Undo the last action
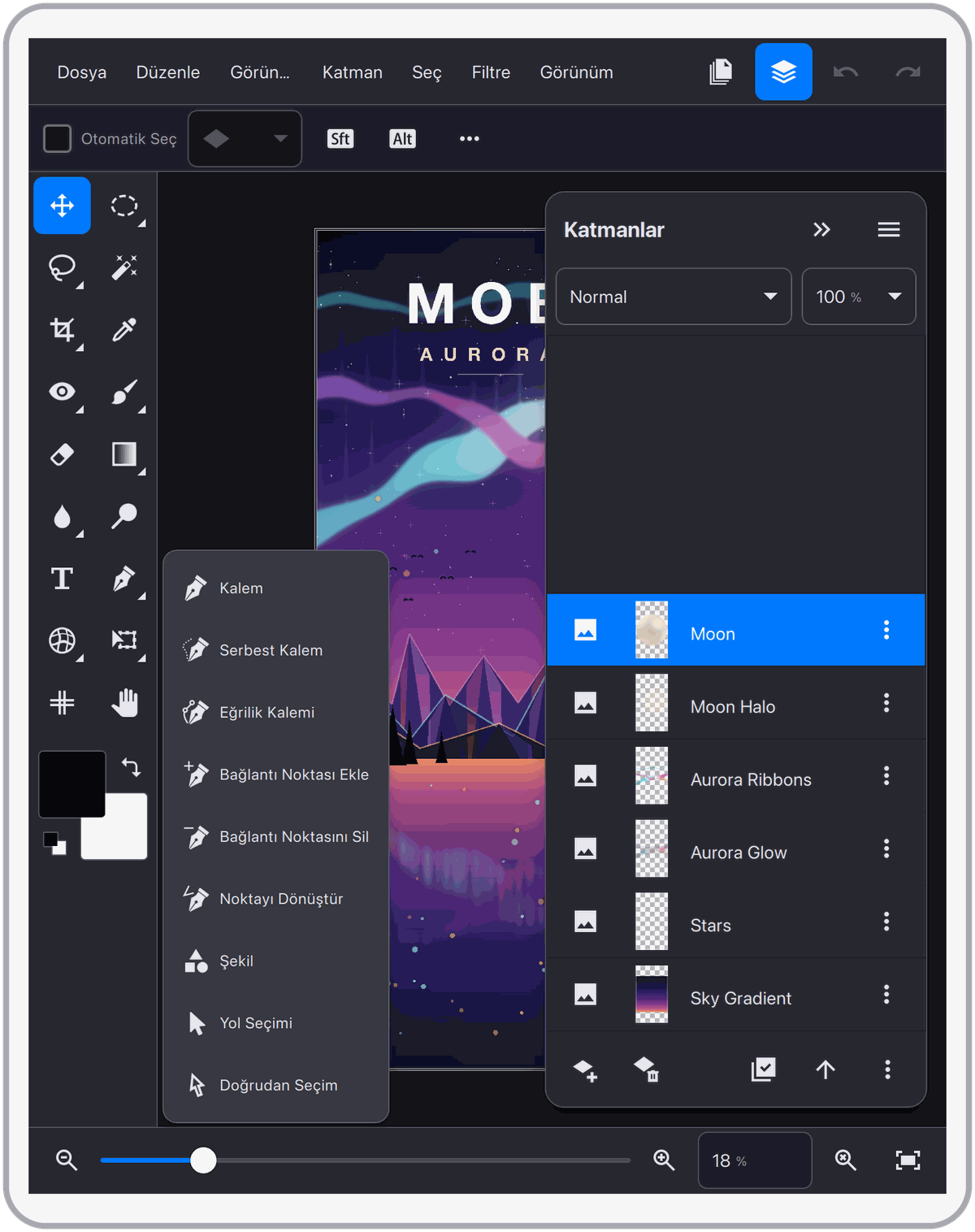The height and width of the screenshot is (1232, 975). click(846, 72)
